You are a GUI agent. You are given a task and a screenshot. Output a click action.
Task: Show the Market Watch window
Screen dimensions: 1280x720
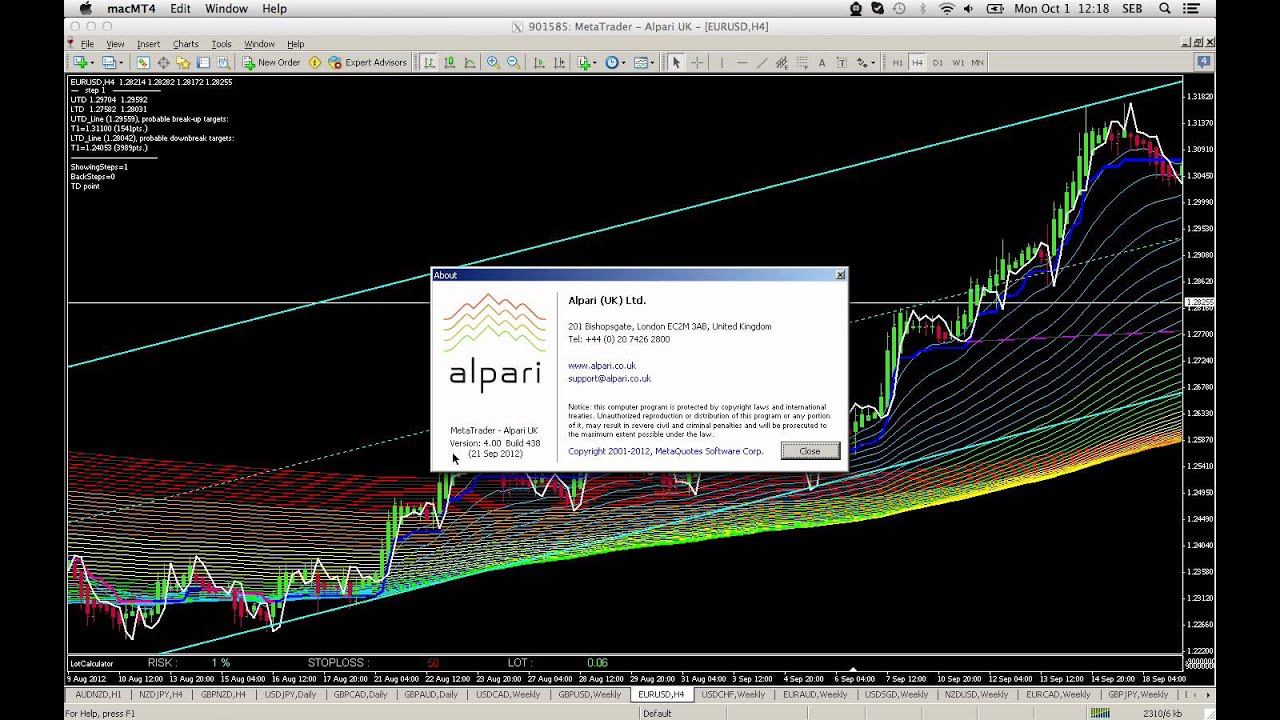(143, 62)
